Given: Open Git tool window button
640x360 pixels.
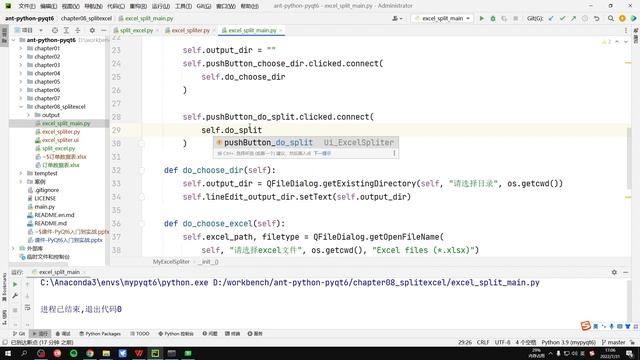Looking at the screenshot, I should [x=19, y=334].
